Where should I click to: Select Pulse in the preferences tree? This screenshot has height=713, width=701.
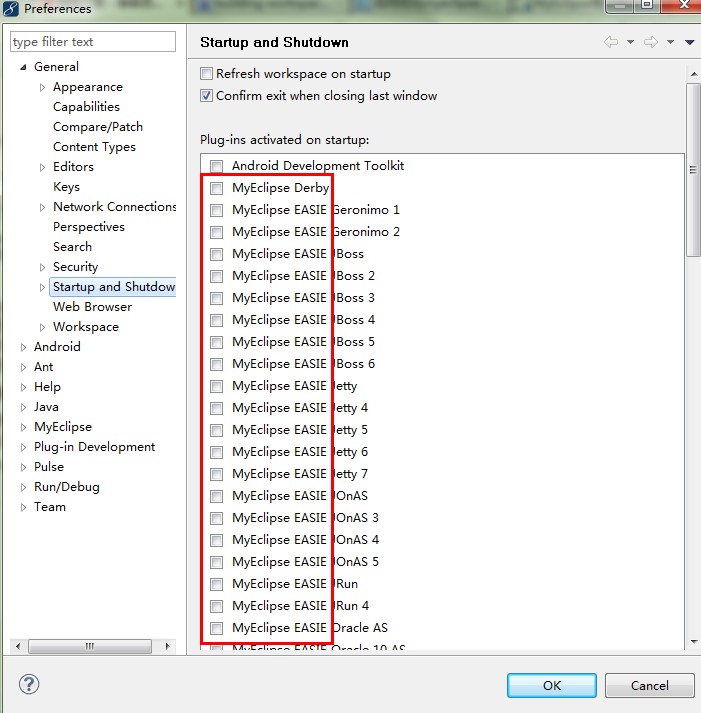(x=49, y=467)
